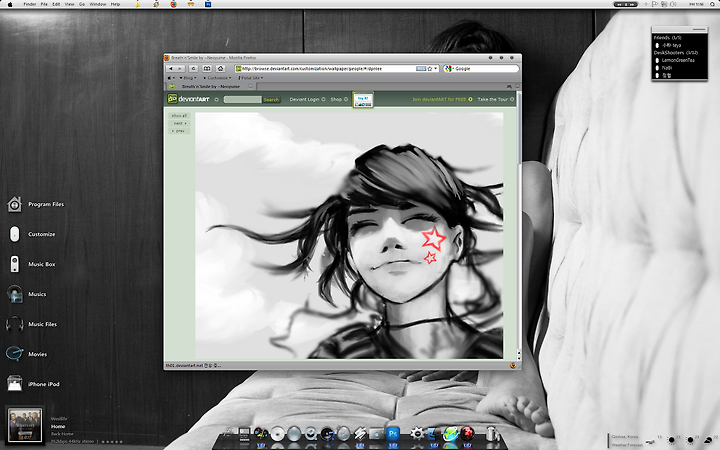Open the Music Box iPod icon
The width and height of the screenshot is (720, 450).
[x=14, y=264]
